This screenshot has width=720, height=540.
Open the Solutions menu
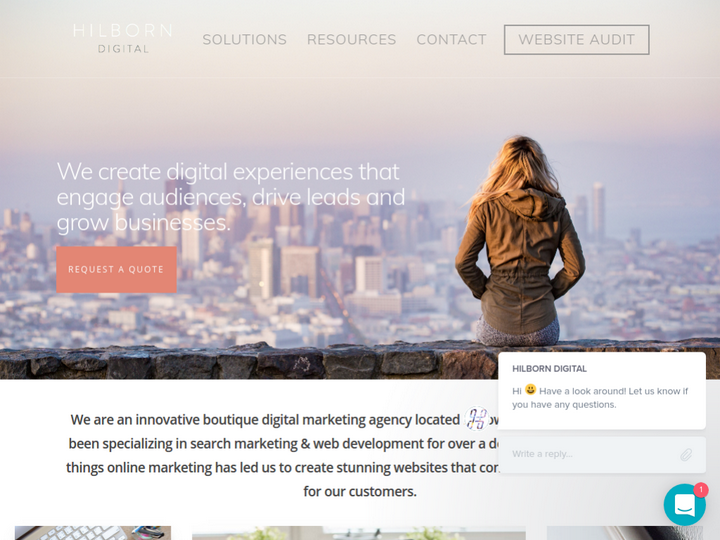[244, 39]
